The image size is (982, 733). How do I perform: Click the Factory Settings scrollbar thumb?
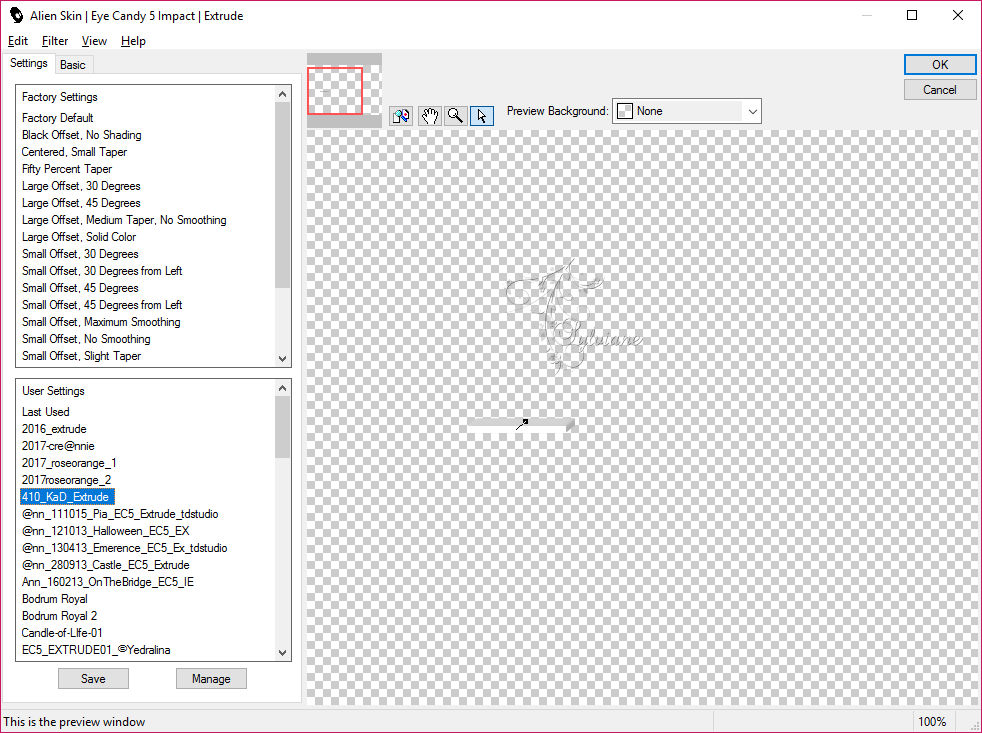click(282, 195)
